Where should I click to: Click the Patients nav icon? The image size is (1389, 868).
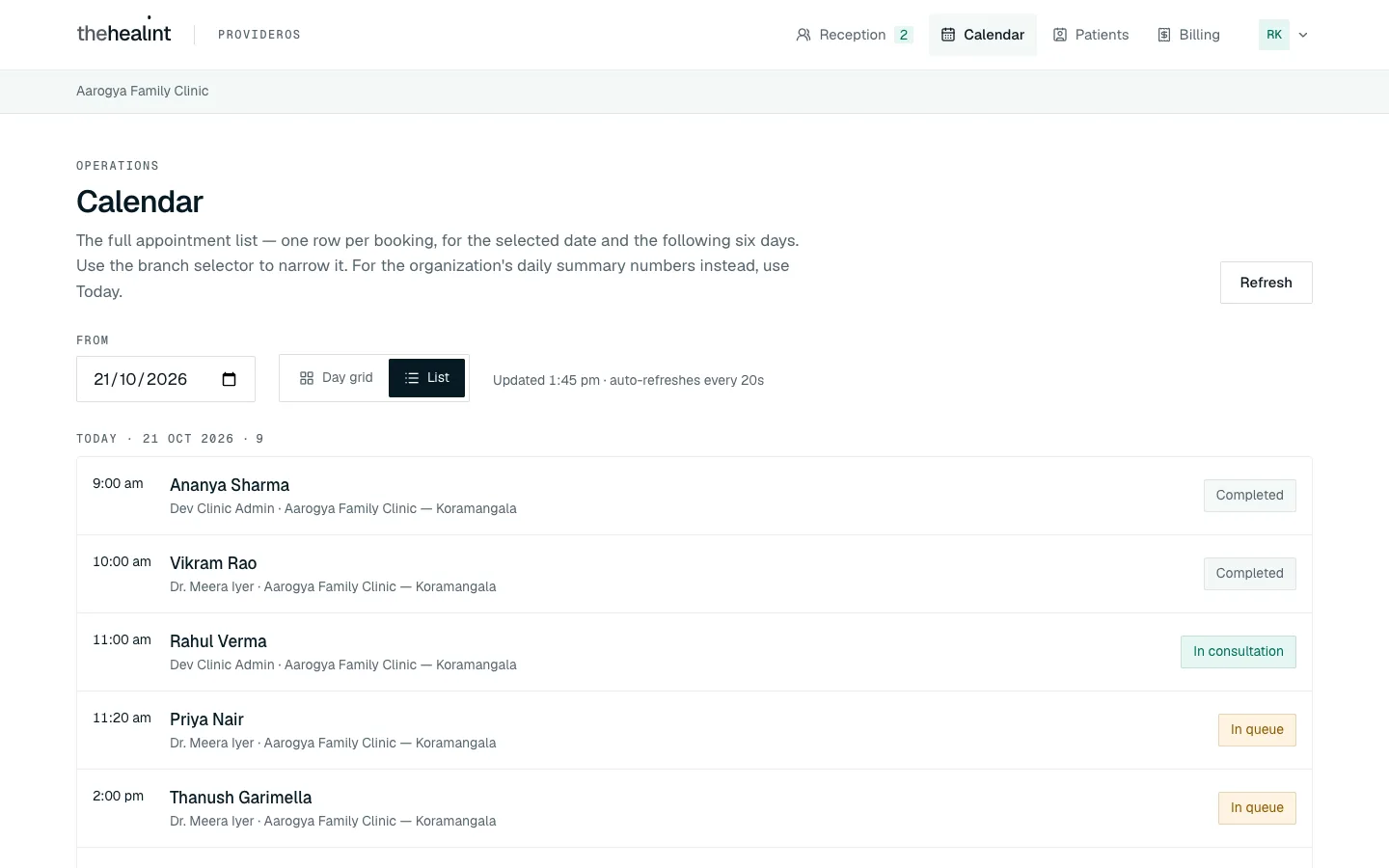1060,35
